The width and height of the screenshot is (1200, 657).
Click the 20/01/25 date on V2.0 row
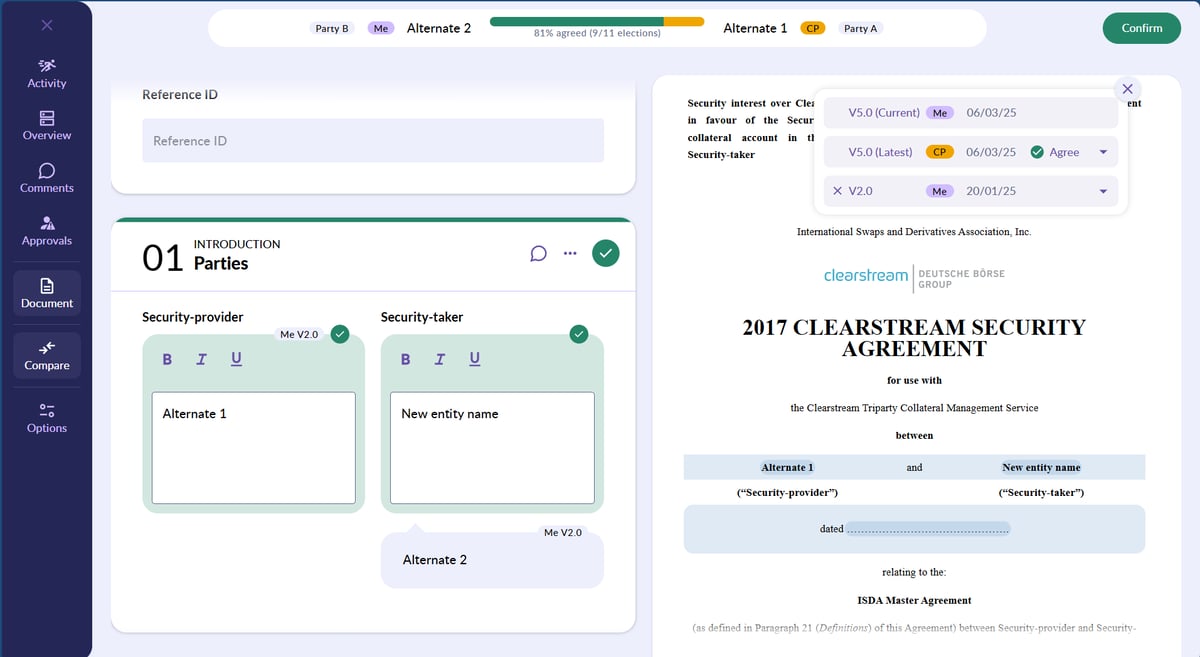tap(991, 191)
